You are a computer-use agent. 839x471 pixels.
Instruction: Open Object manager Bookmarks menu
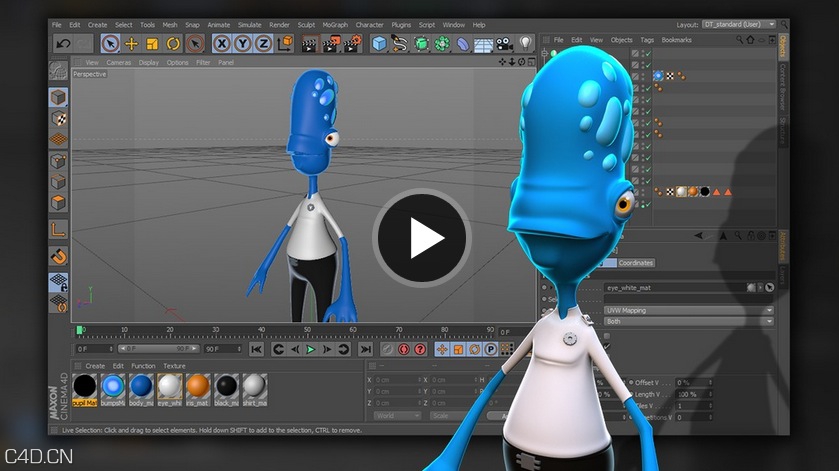tap(676, 40)
